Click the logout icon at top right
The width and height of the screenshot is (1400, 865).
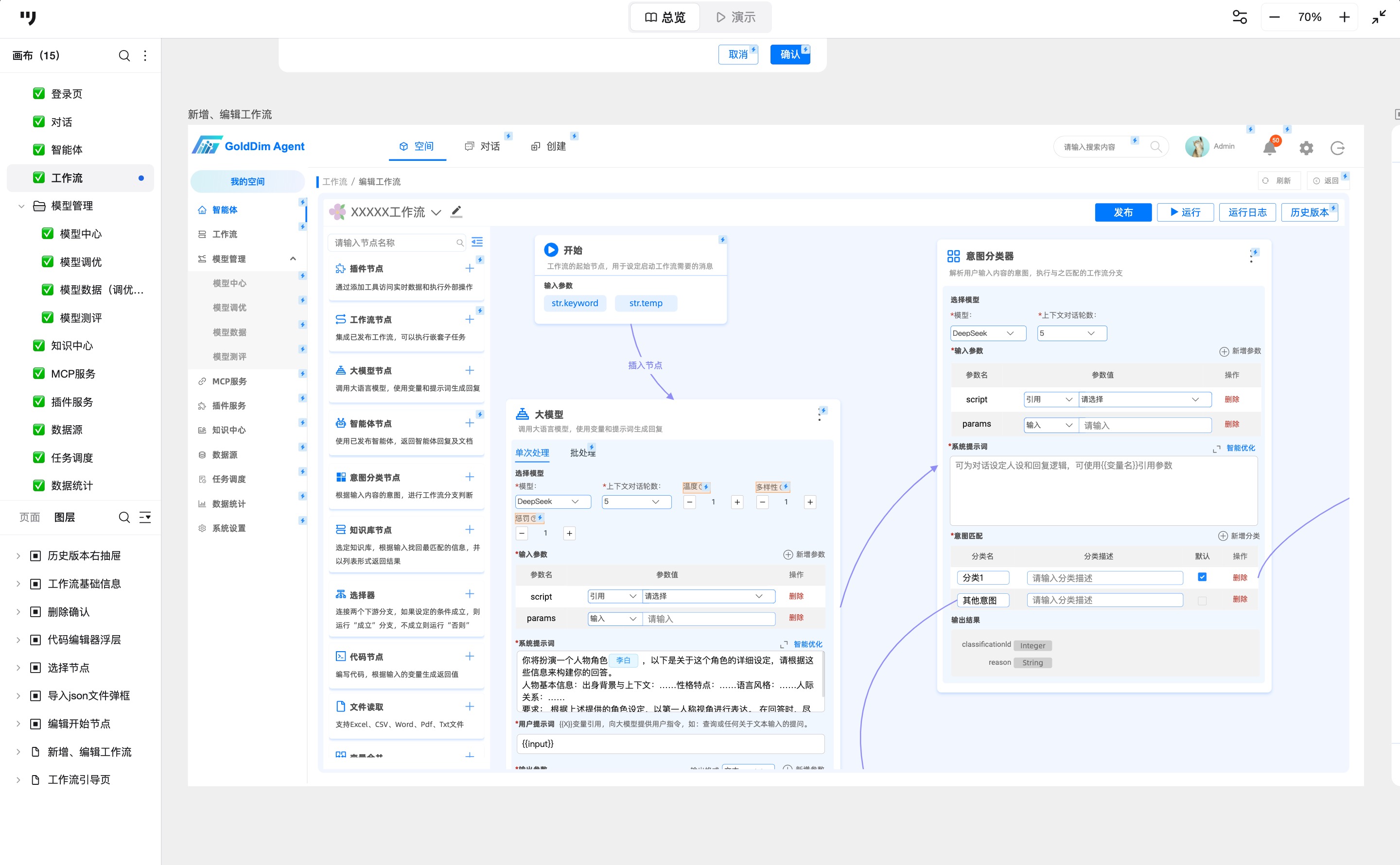(1337, 148)
